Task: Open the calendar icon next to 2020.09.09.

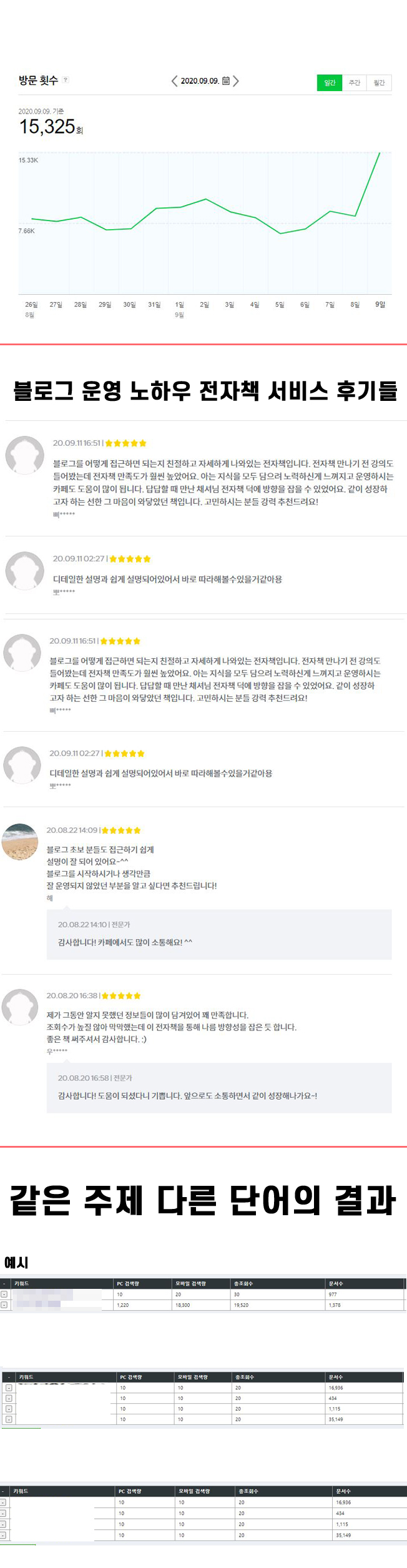Action: (226, 81)
